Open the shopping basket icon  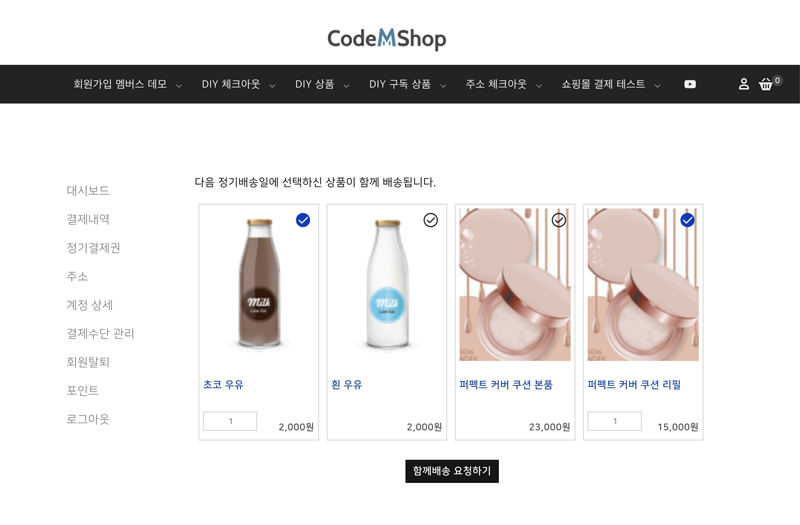[765, 84]
